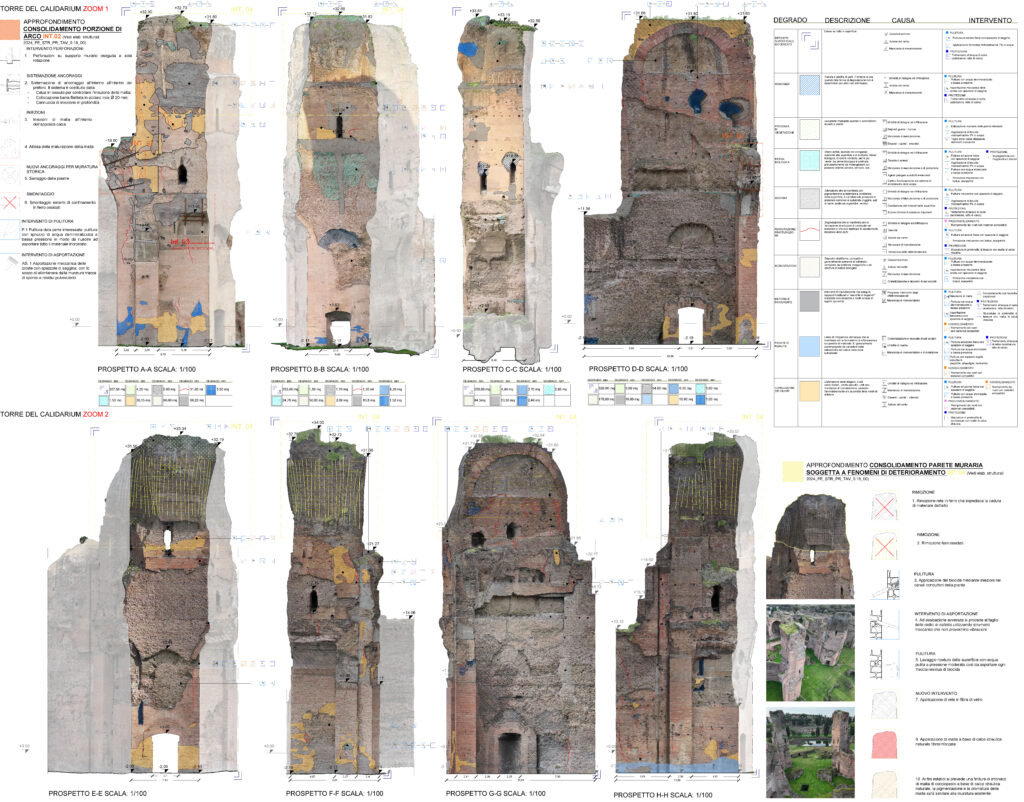Click the white glass-fiber mesh icon

pyautogui.click(x=886, y=707)
